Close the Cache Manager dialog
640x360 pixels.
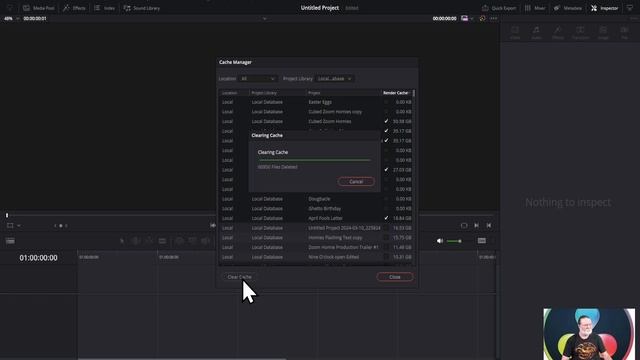pos(395,277)
